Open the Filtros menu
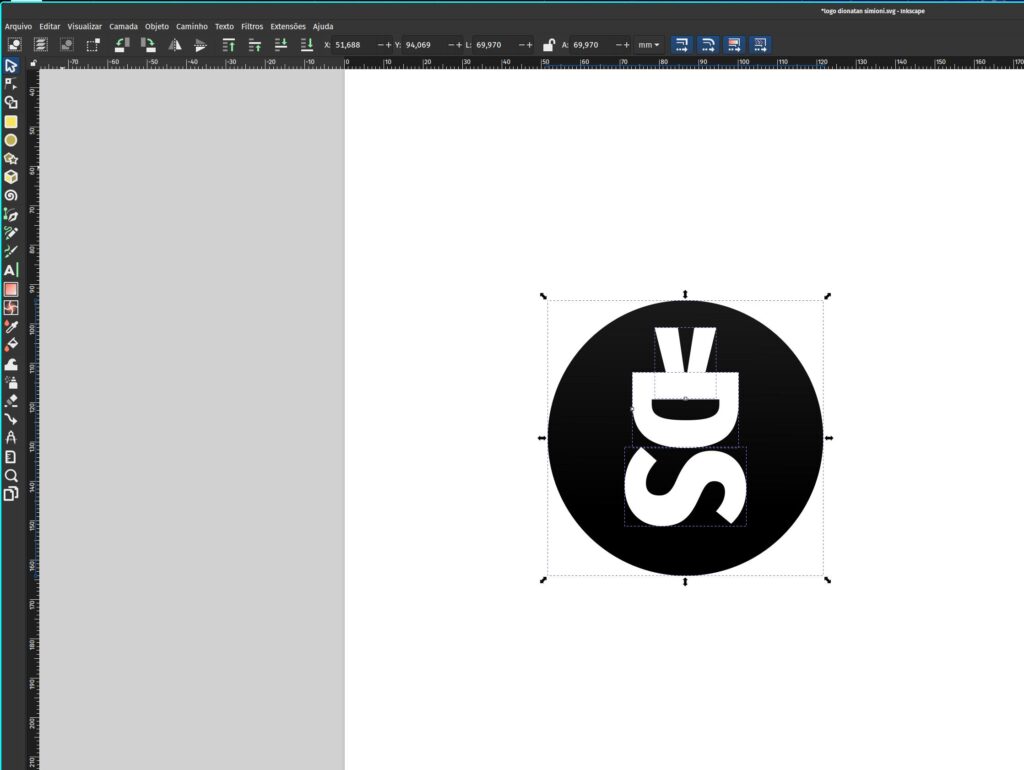The width and height of the screenshot is (1024, 770). [x=251, y=26]
